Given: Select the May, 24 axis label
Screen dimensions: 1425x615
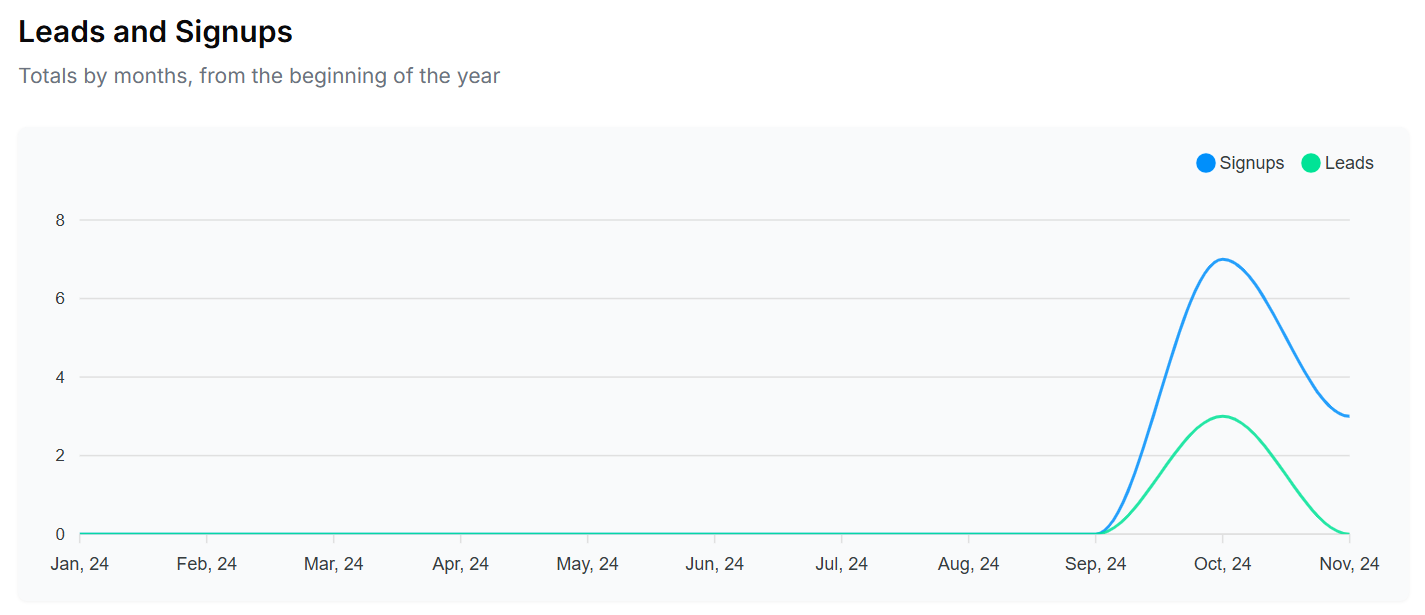Looking at the screenshot, I should click(588, 564).
